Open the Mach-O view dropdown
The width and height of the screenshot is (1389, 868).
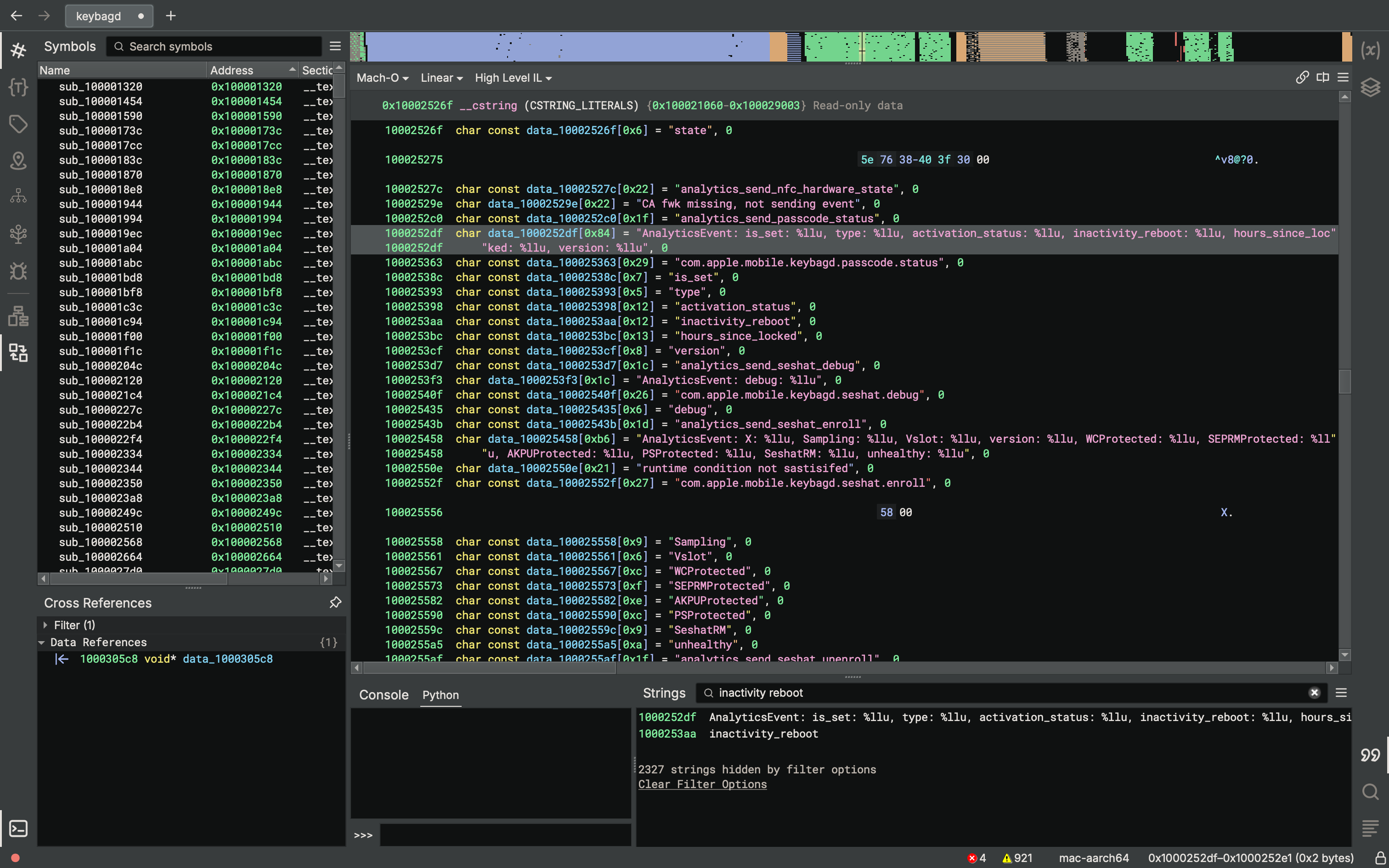(382, 78)
